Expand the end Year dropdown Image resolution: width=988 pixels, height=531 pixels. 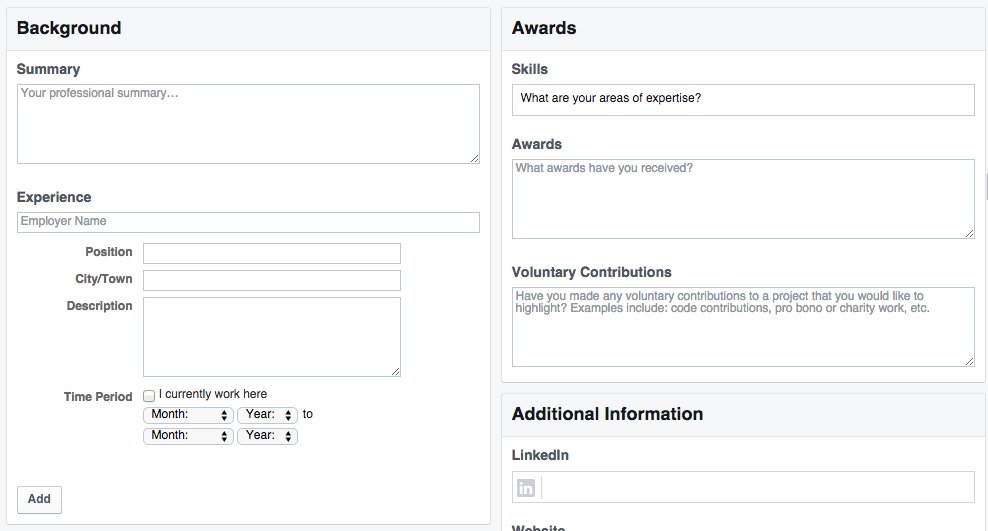(x=267, y=436)
